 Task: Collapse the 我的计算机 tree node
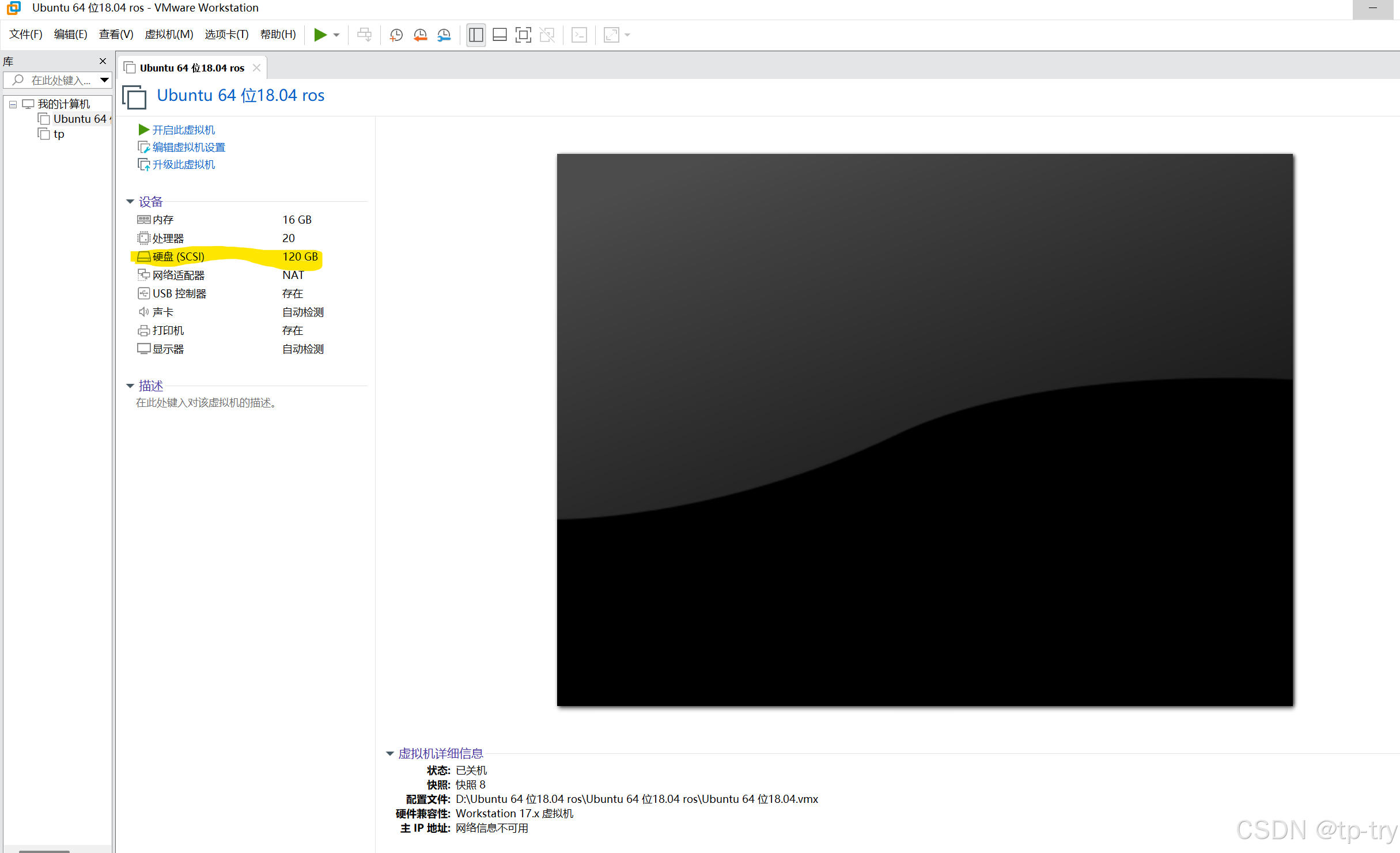[13, 104]
